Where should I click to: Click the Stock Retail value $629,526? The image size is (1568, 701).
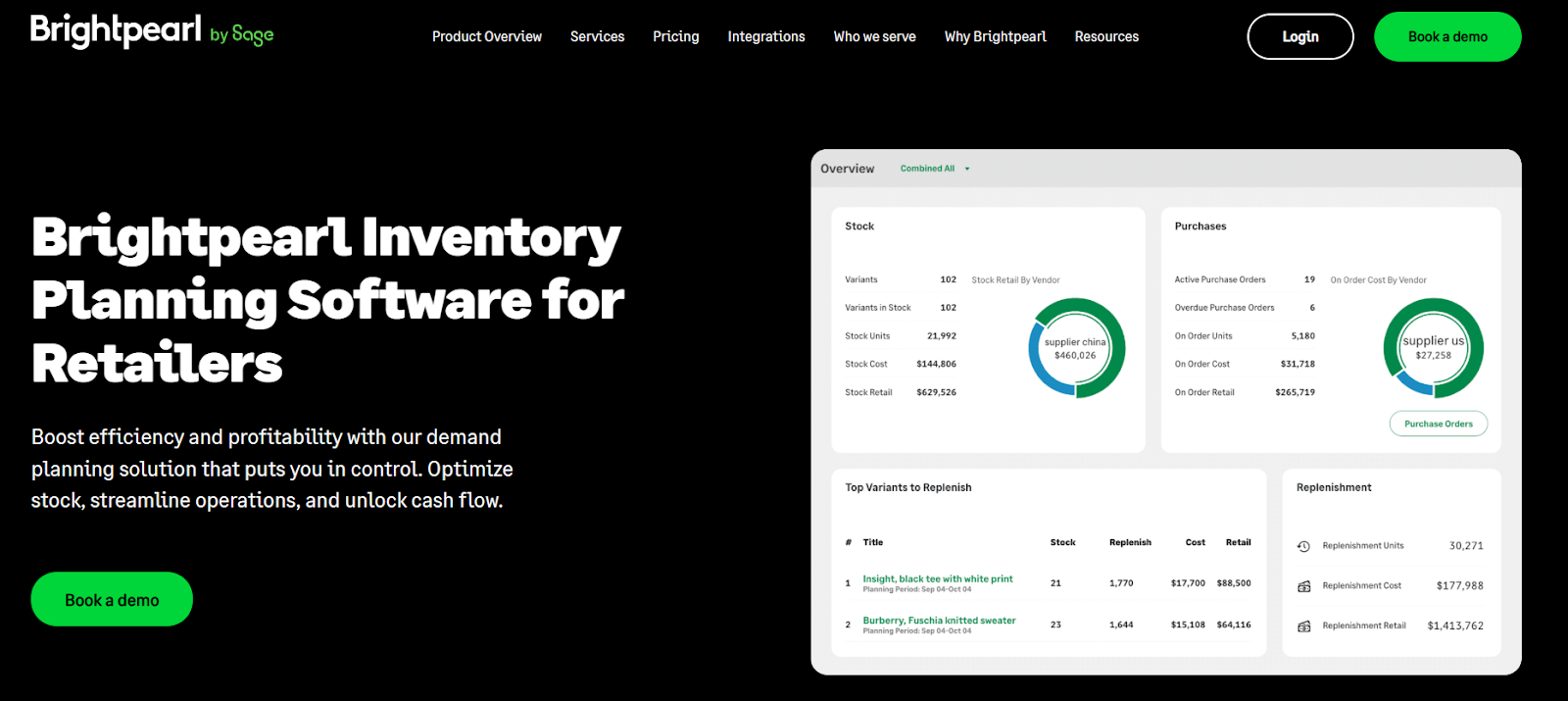936,392
